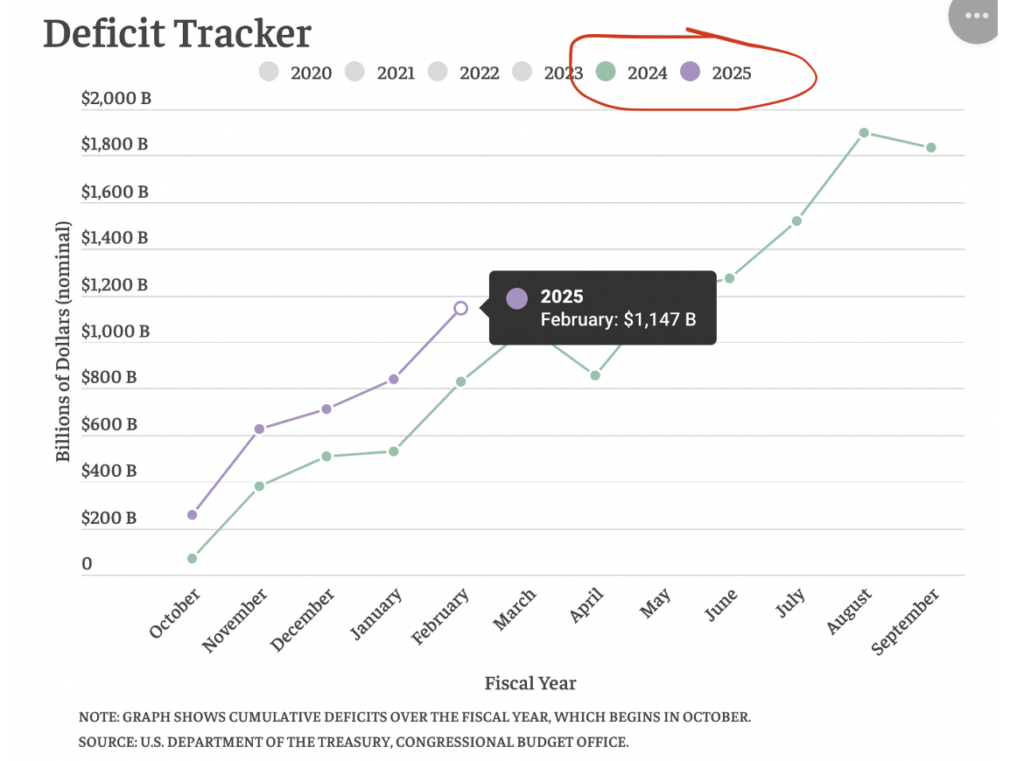This screenshot has width=1024, height=761.
Task: Show the 2023 series via legend
Action: click(547, 72)
